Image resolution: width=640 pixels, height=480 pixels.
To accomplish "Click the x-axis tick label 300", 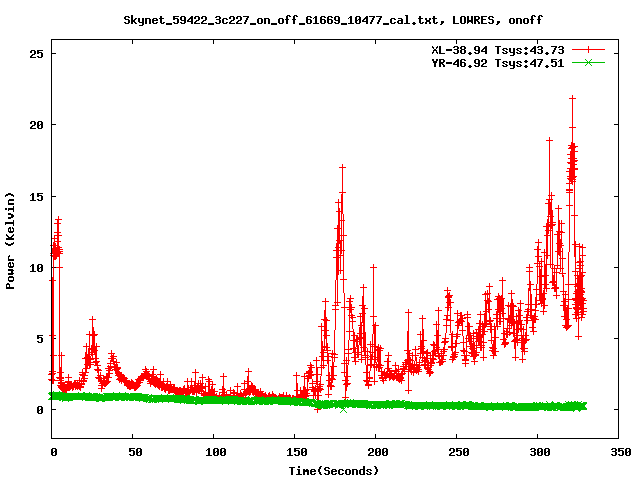I will coord(540,452).
